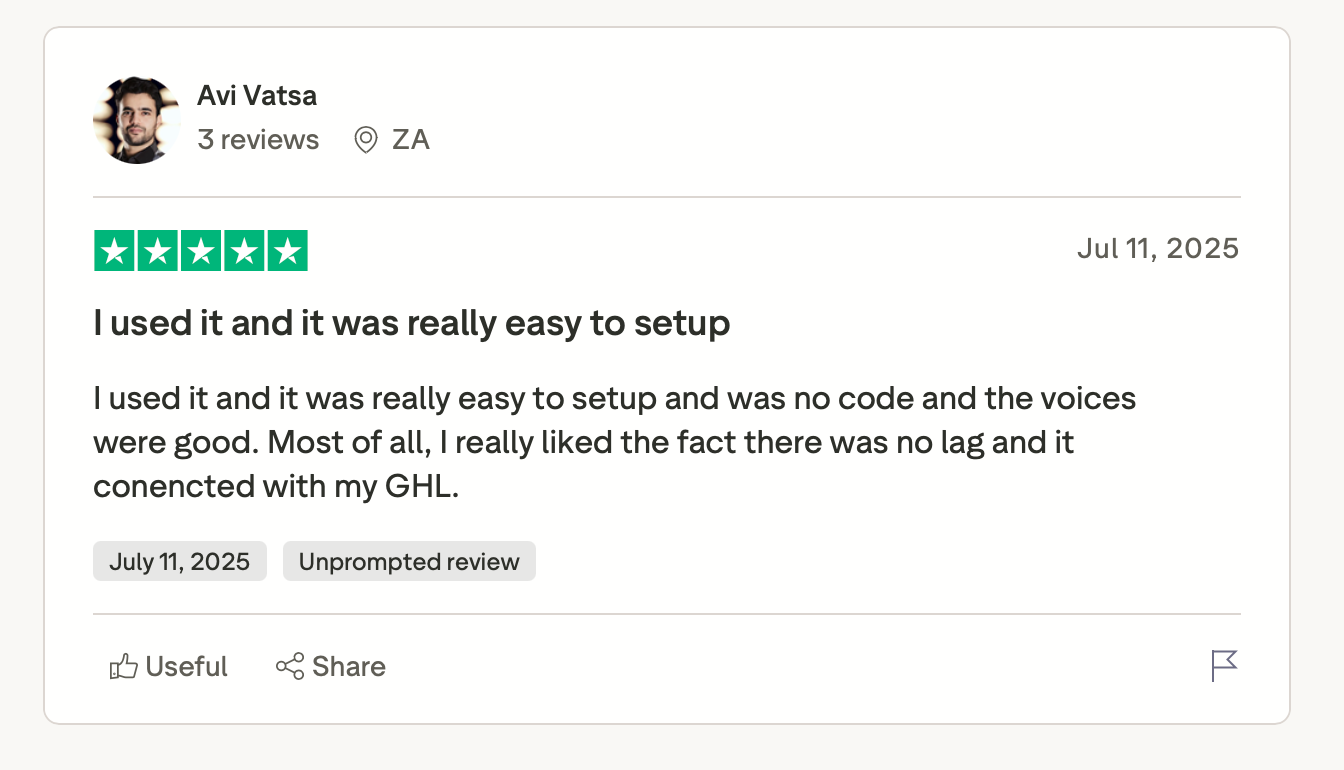This screenshot has width=1344, height=770.
Task: Click the Jul 11, 2025 date at top right
Action: point(1157,248)
